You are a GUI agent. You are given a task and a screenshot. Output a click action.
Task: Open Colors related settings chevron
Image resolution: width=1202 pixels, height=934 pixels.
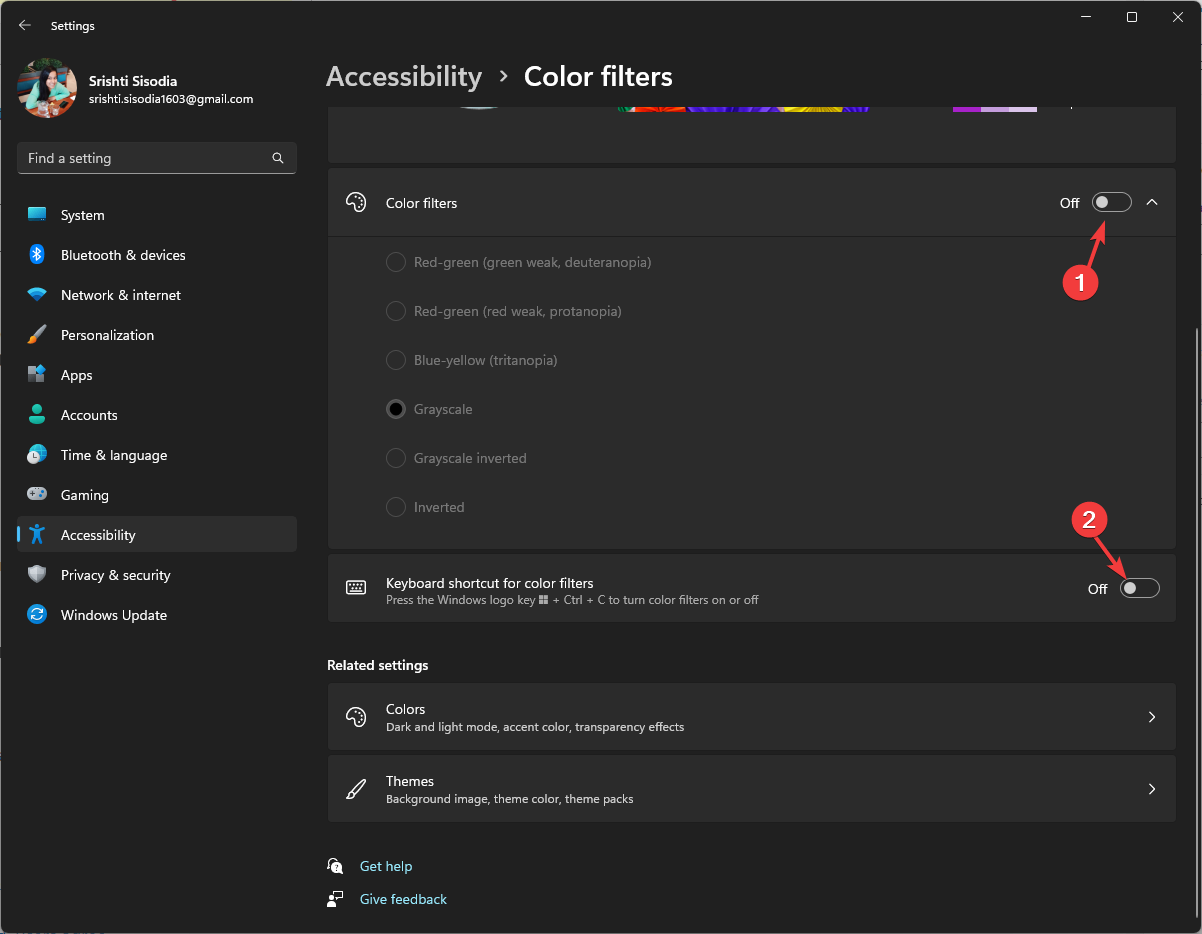[1152, 717]
